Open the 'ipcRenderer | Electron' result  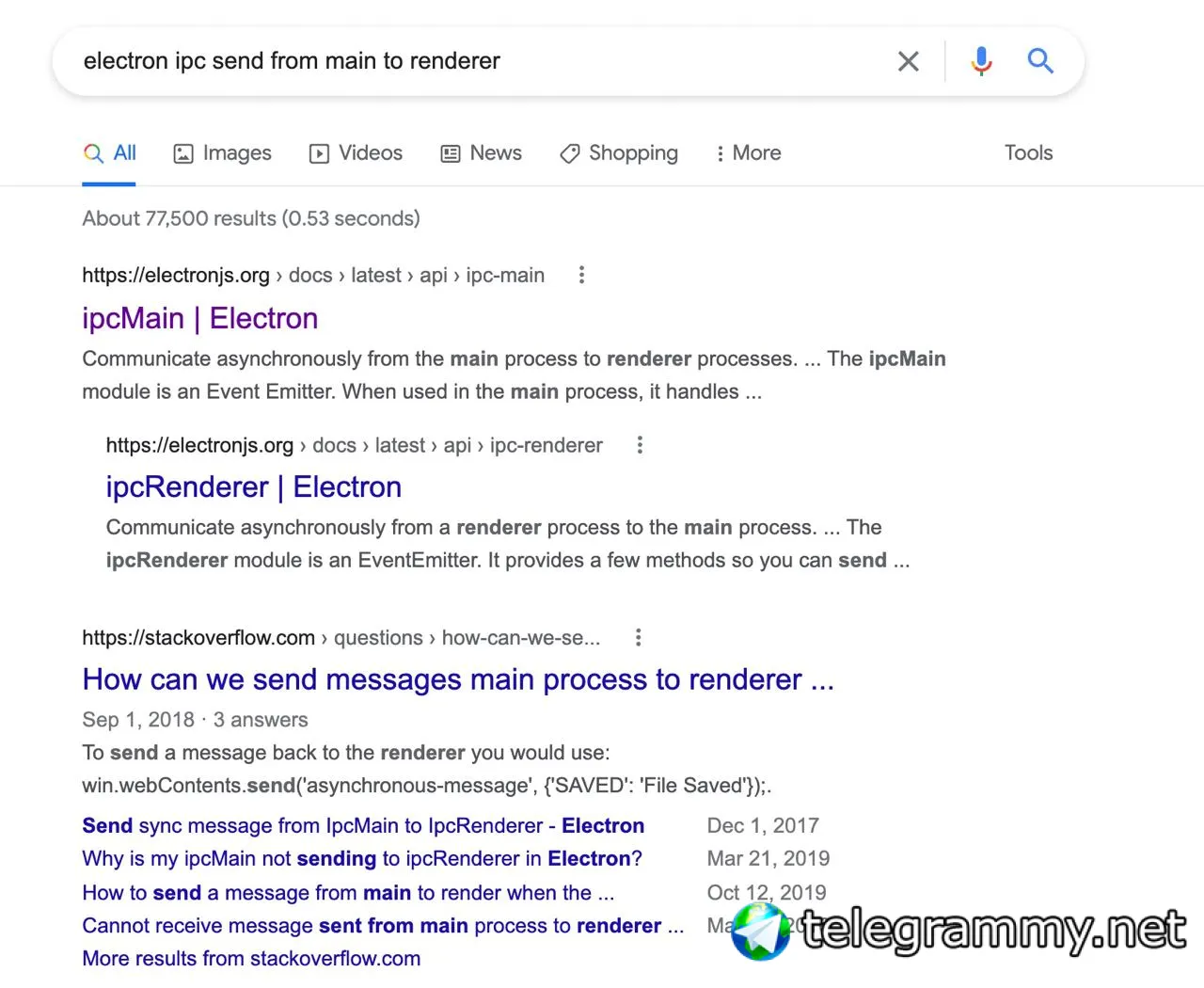253,487
